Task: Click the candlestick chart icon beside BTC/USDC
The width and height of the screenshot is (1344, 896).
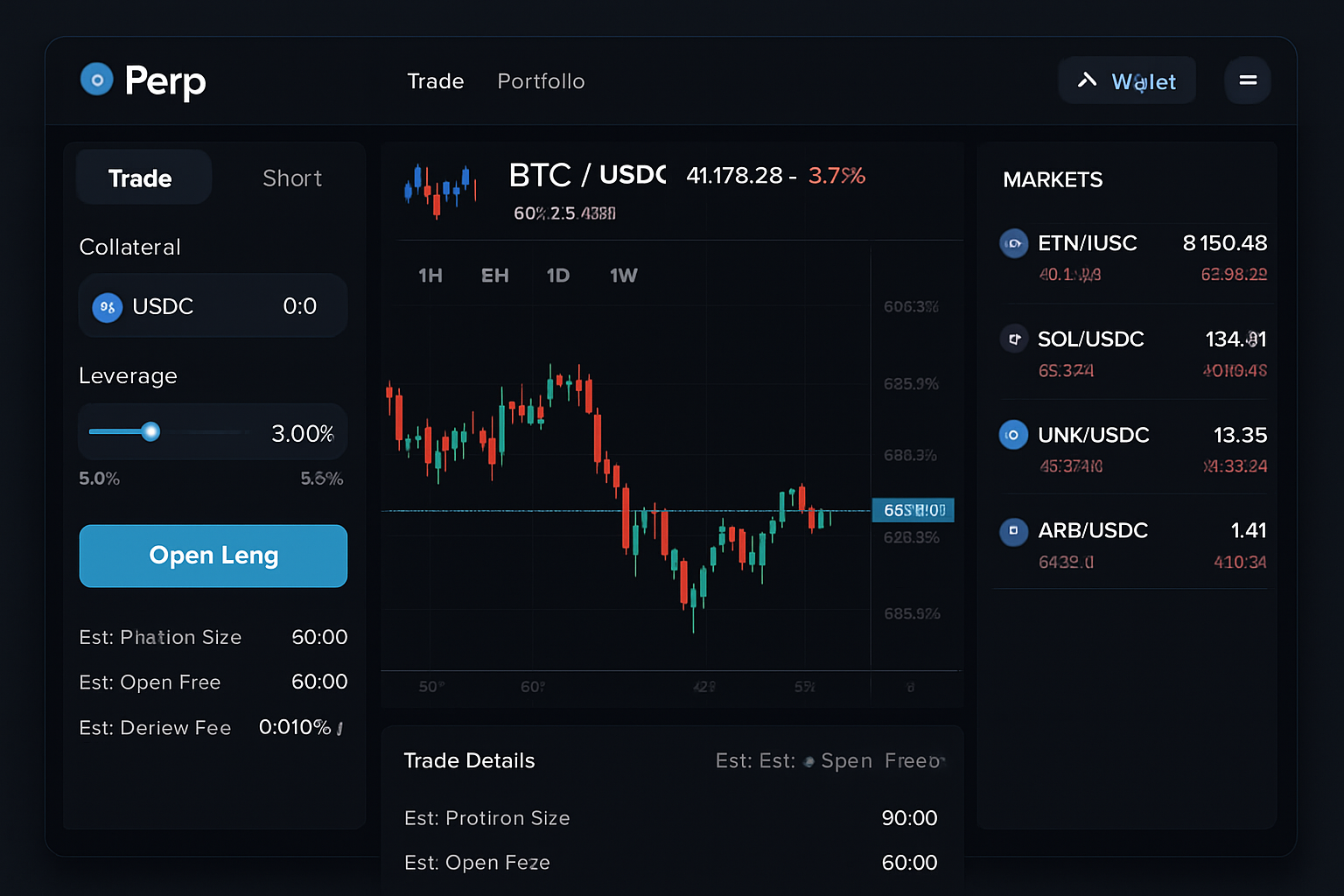Action: point(440,188)
